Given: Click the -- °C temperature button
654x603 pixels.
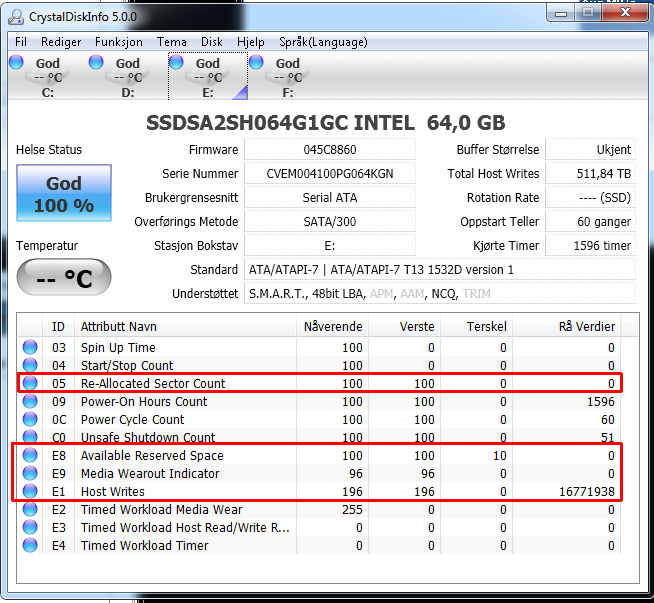Looking at the screenshot, I should [x=64, y=277].
